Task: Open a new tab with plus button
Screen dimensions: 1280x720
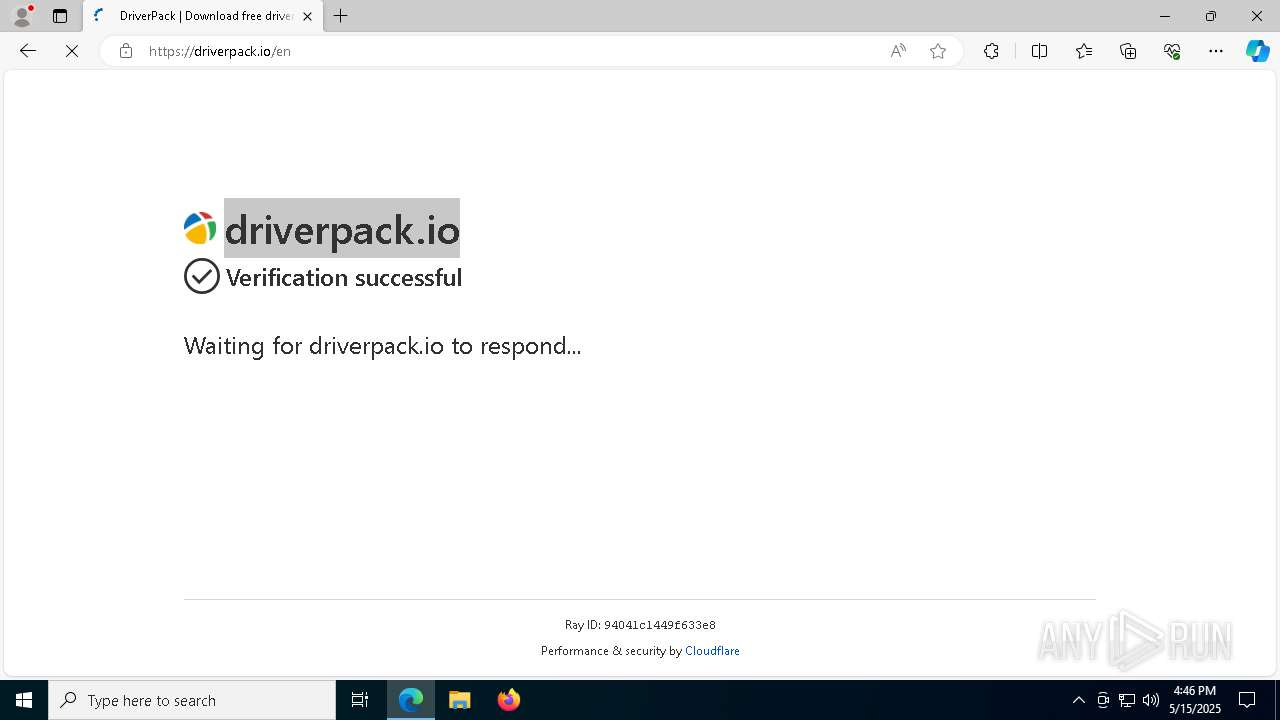Action: 341,16
